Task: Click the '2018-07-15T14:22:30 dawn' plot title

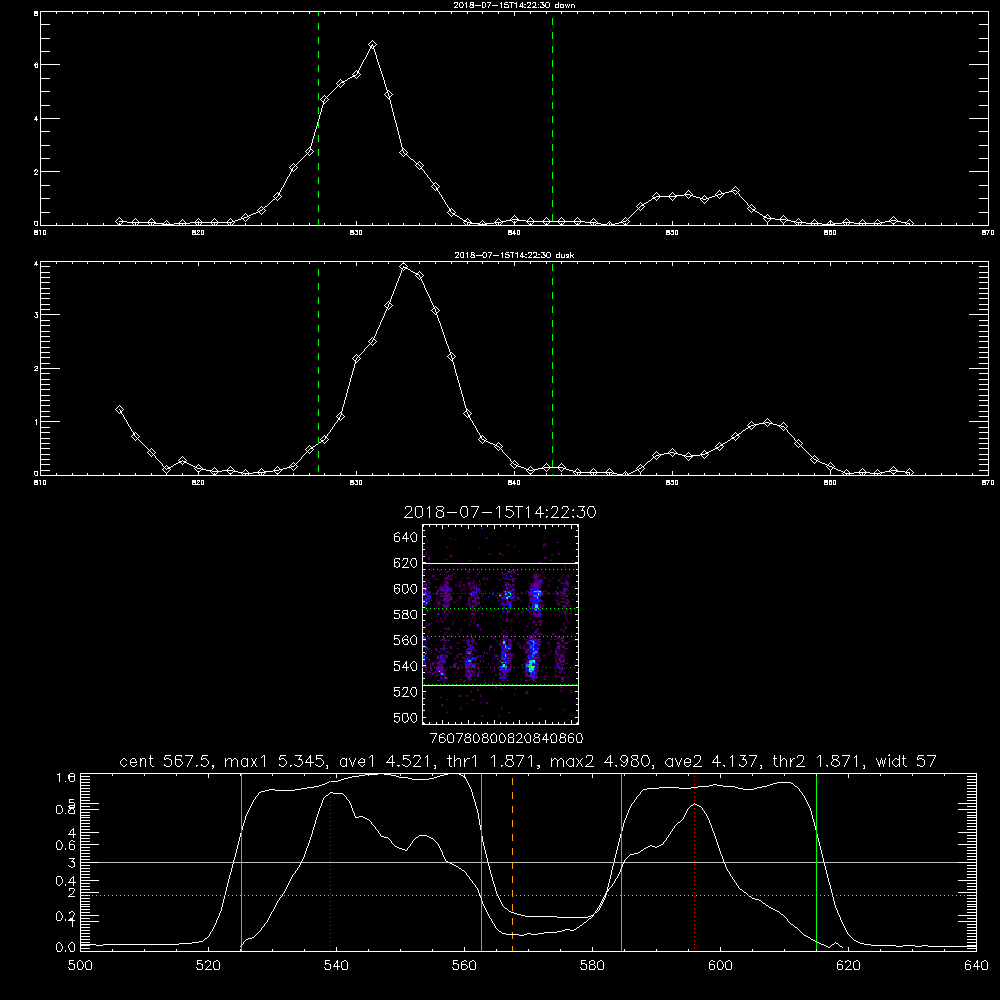Action: coord(514,5)
